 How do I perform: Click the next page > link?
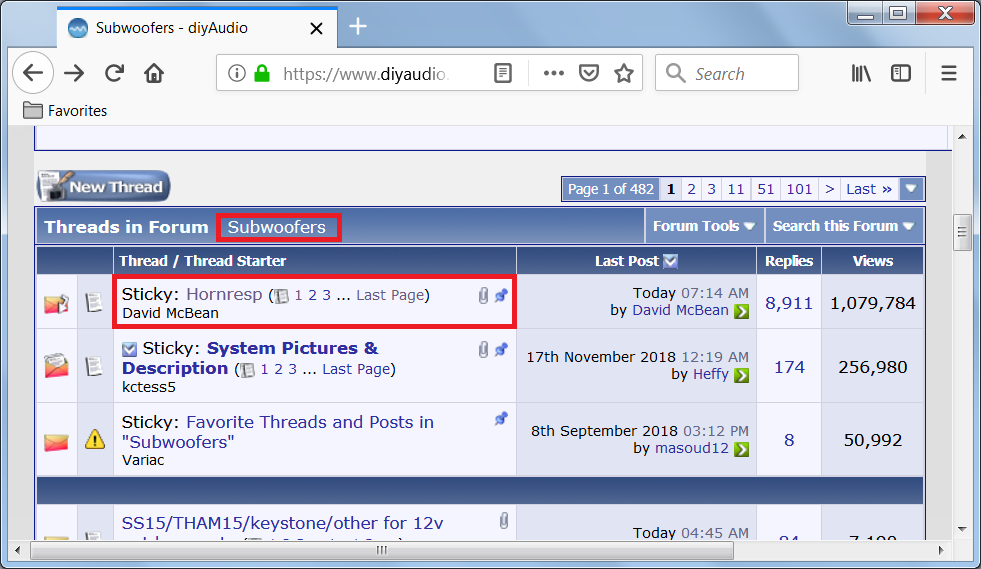(x=830, y=189)
